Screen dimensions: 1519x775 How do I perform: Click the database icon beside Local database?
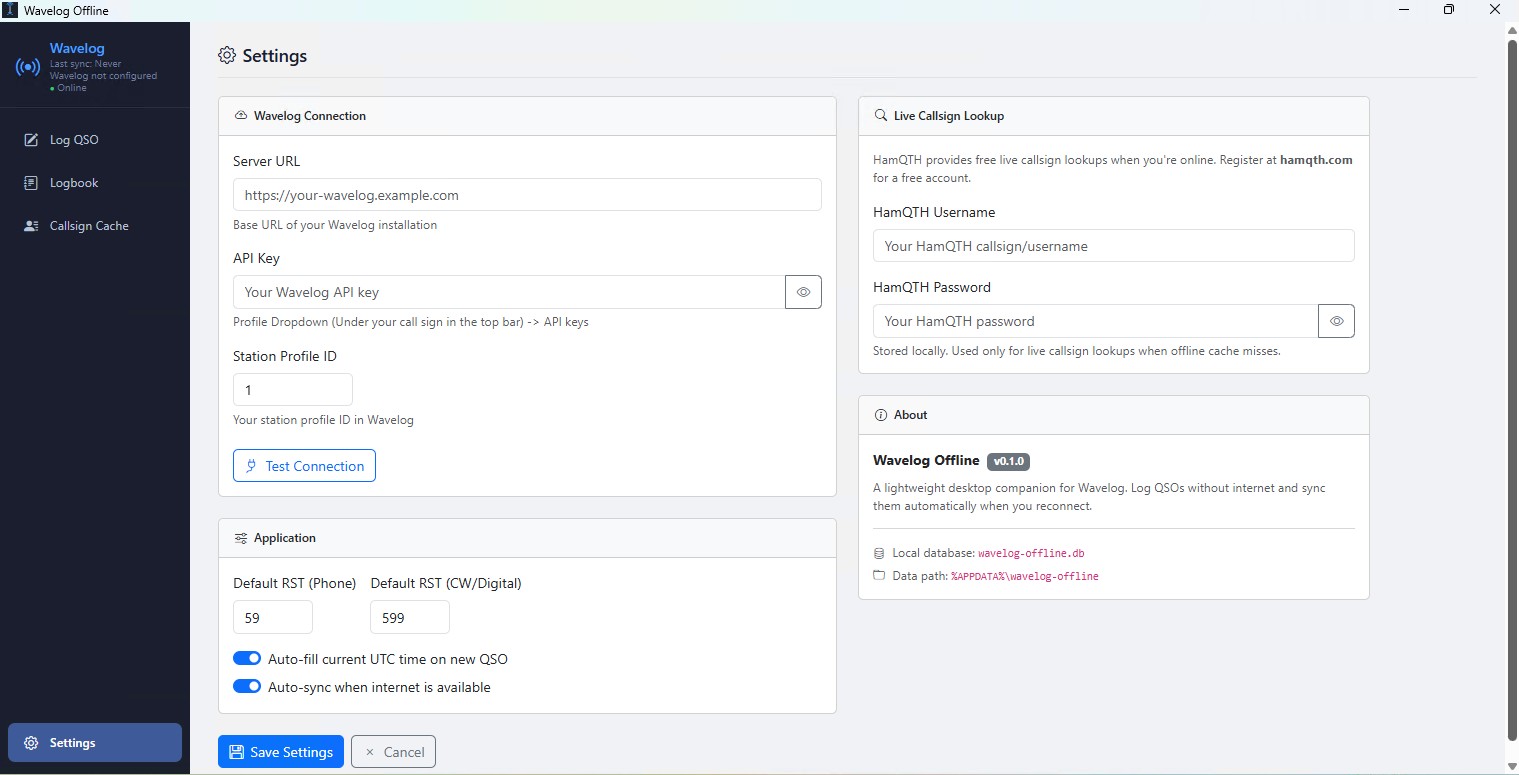879,553
